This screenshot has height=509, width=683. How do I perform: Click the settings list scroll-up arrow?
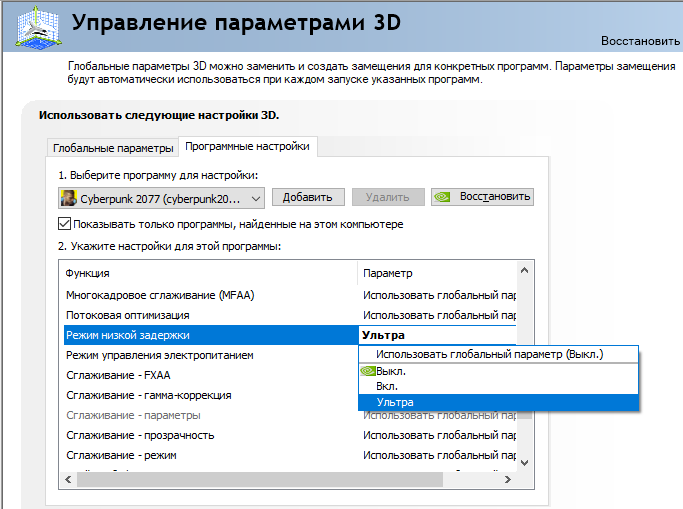coord(525,271)
